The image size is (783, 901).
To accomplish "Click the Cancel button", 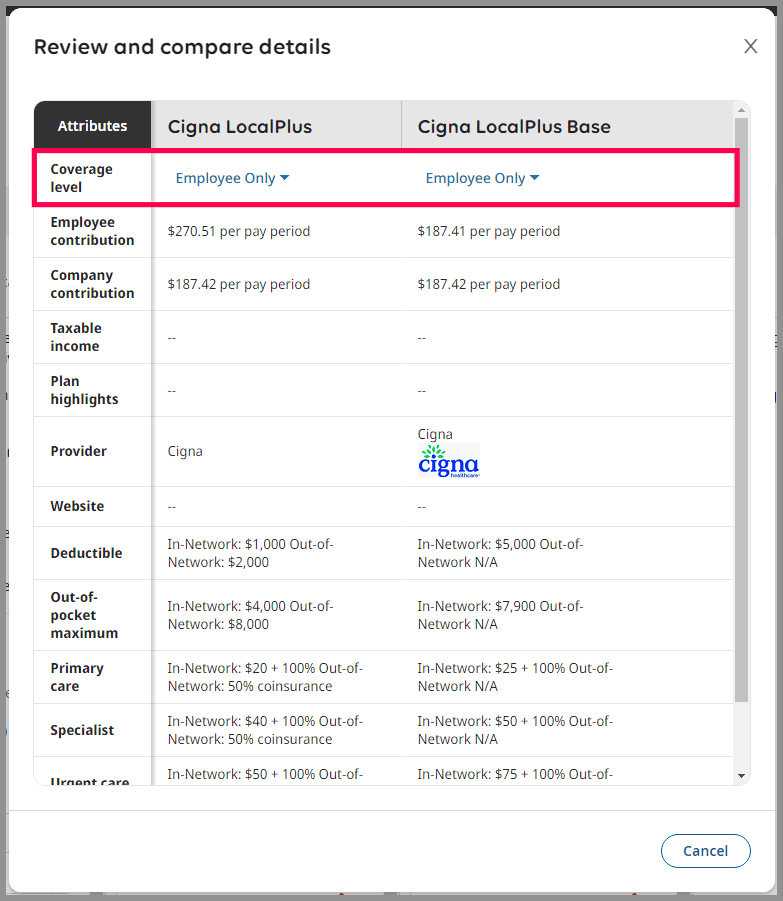I will coord(705,850).
